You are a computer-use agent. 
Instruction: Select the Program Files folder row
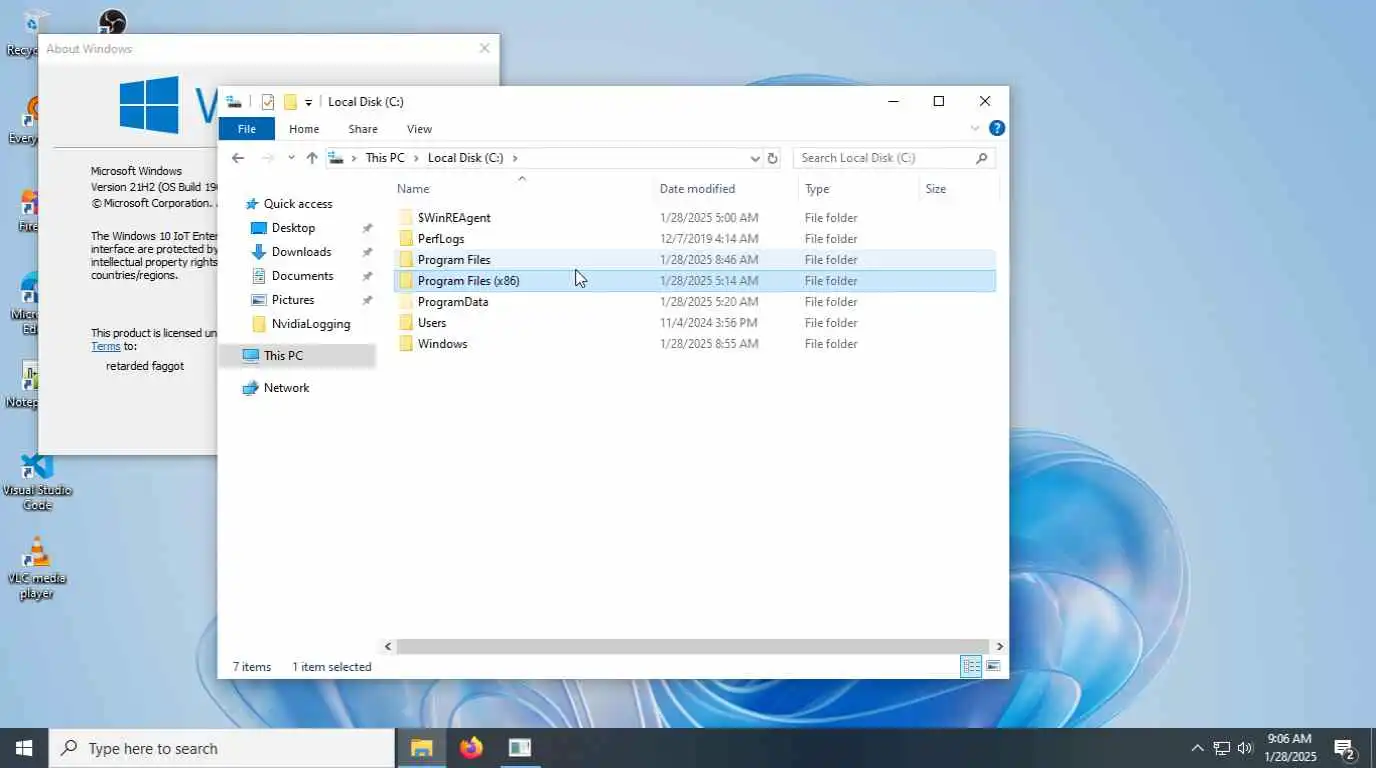[695, 260]
